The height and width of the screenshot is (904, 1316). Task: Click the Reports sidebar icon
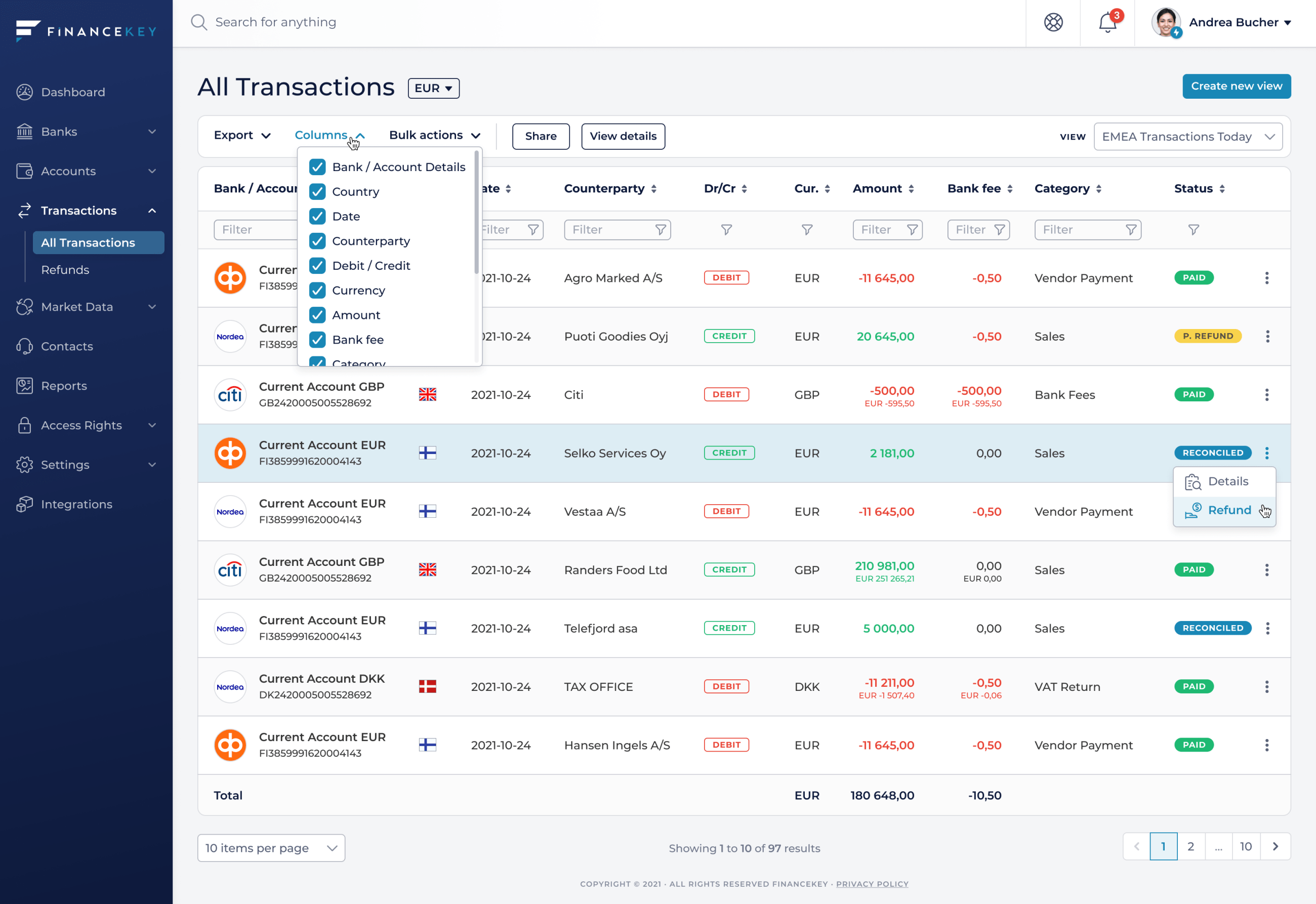pyautogui.click(x=24, y=386)
